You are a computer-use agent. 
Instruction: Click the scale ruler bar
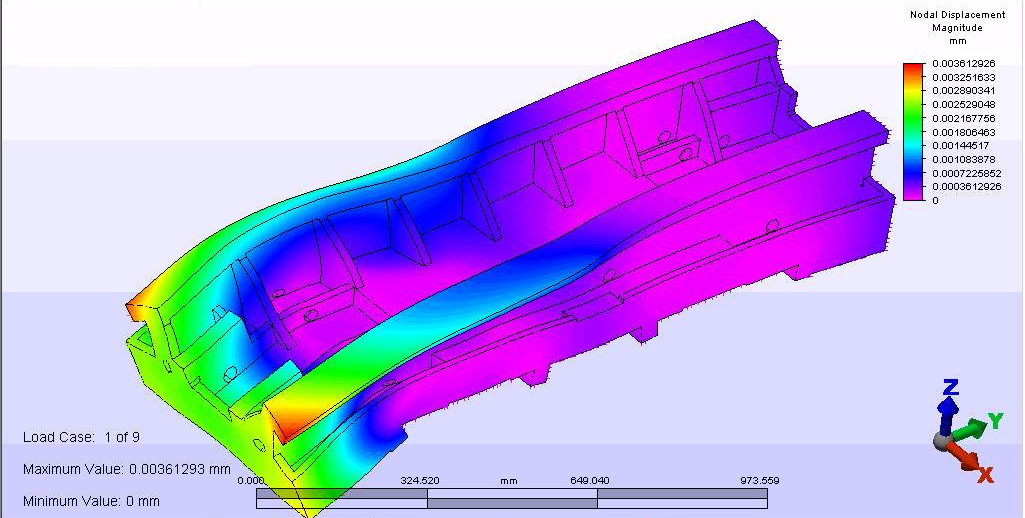512,498
